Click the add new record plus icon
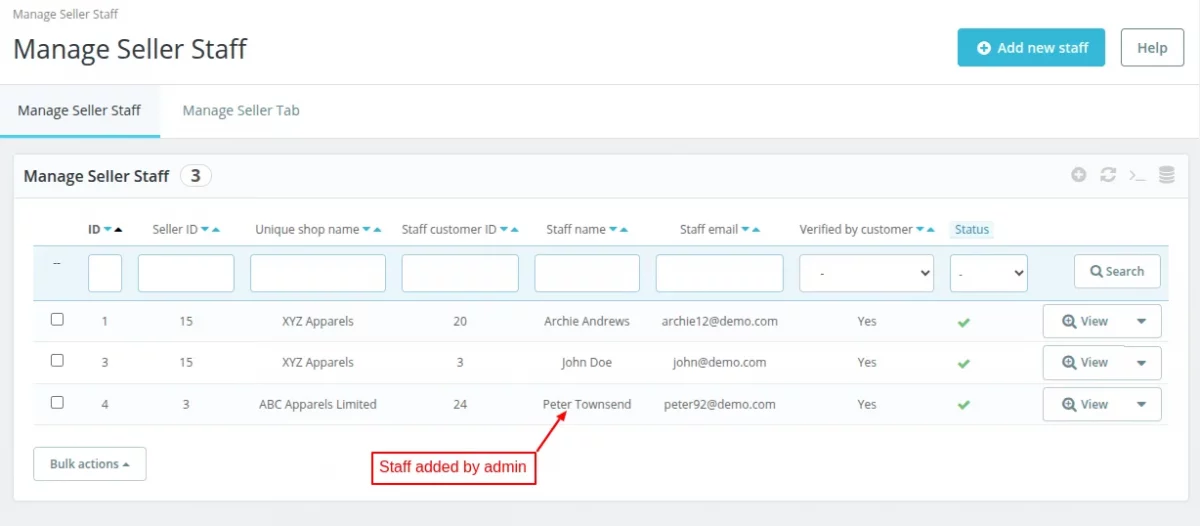 [1078, 175]
